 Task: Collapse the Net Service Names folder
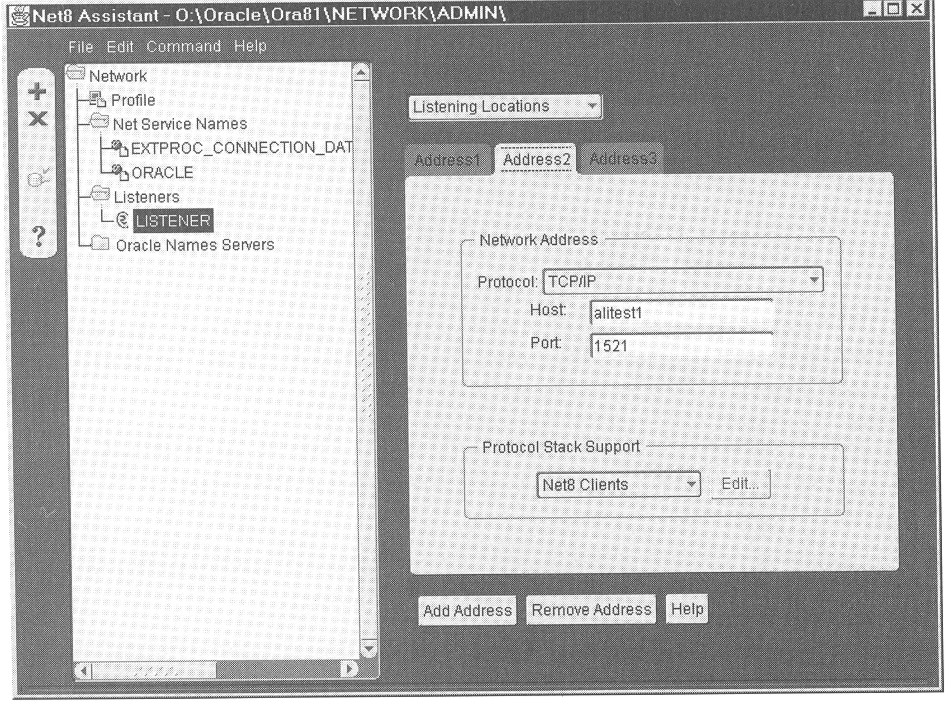98,123
